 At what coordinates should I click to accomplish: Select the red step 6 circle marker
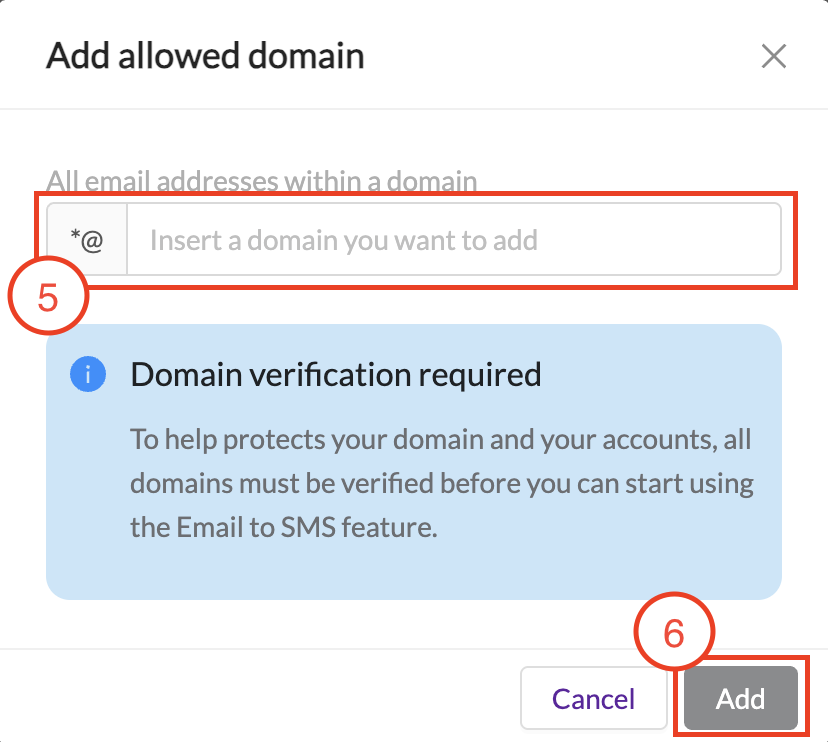click(x=674, y=632)
